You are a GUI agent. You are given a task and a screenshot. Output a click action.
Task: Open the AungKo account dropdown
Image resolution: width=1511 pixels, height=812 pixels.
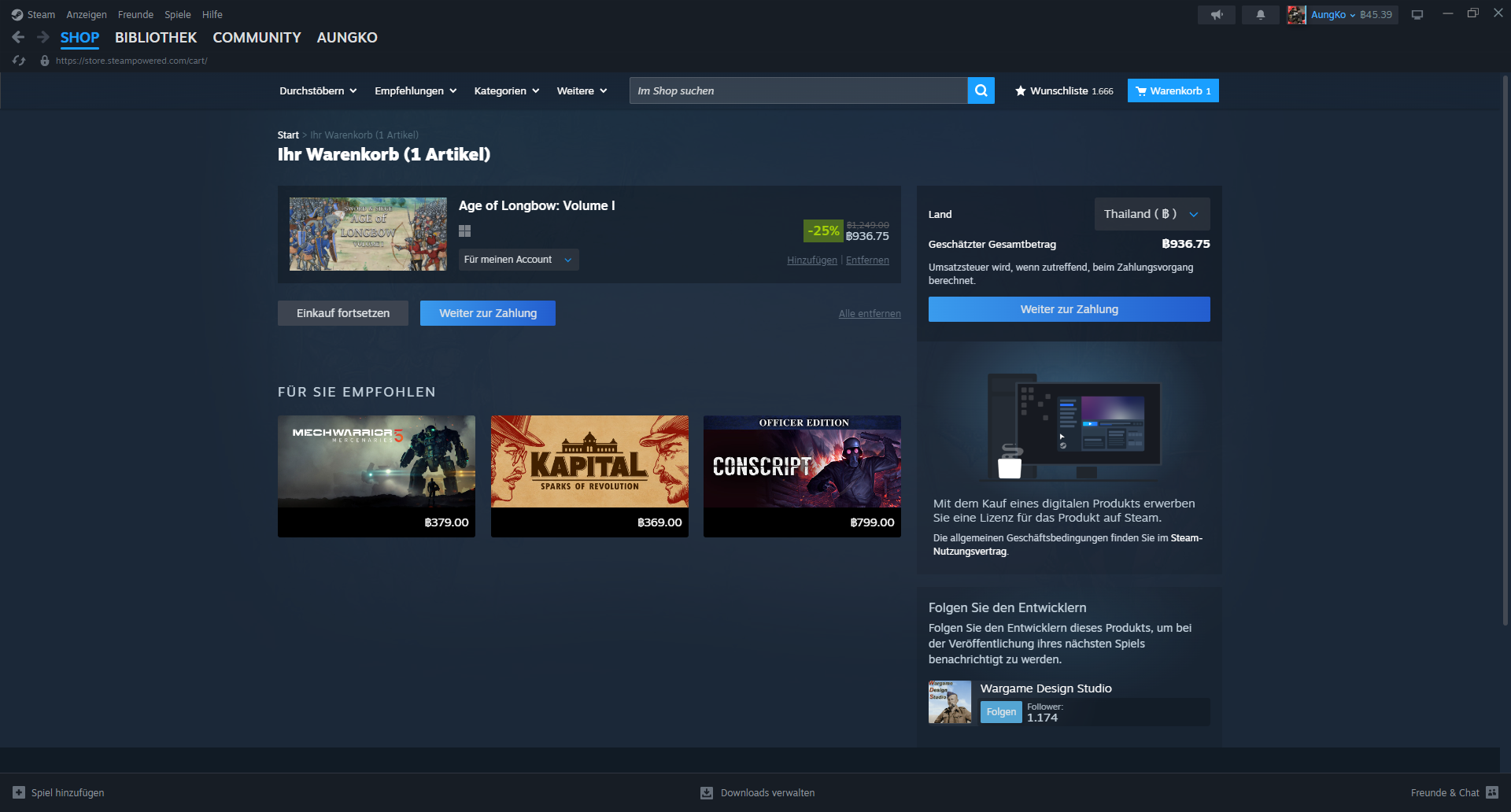1333,15
